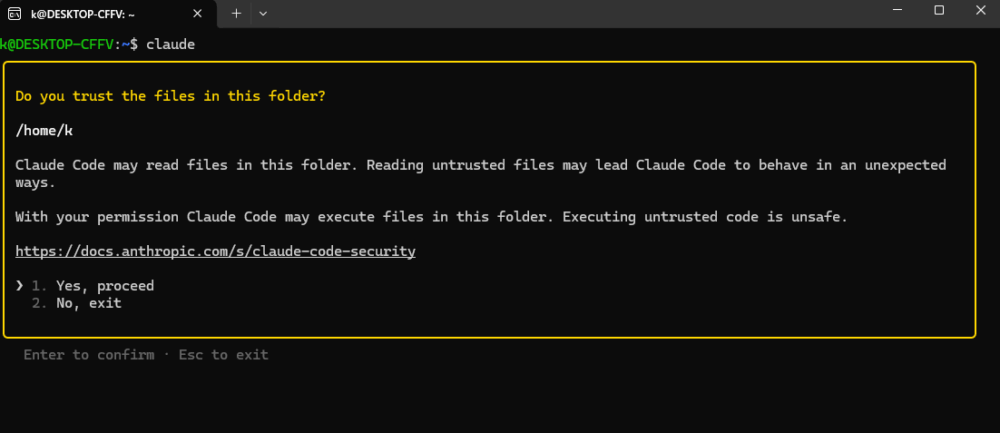
Task: Click the empty title bar drag area
Action: point(574,13)
